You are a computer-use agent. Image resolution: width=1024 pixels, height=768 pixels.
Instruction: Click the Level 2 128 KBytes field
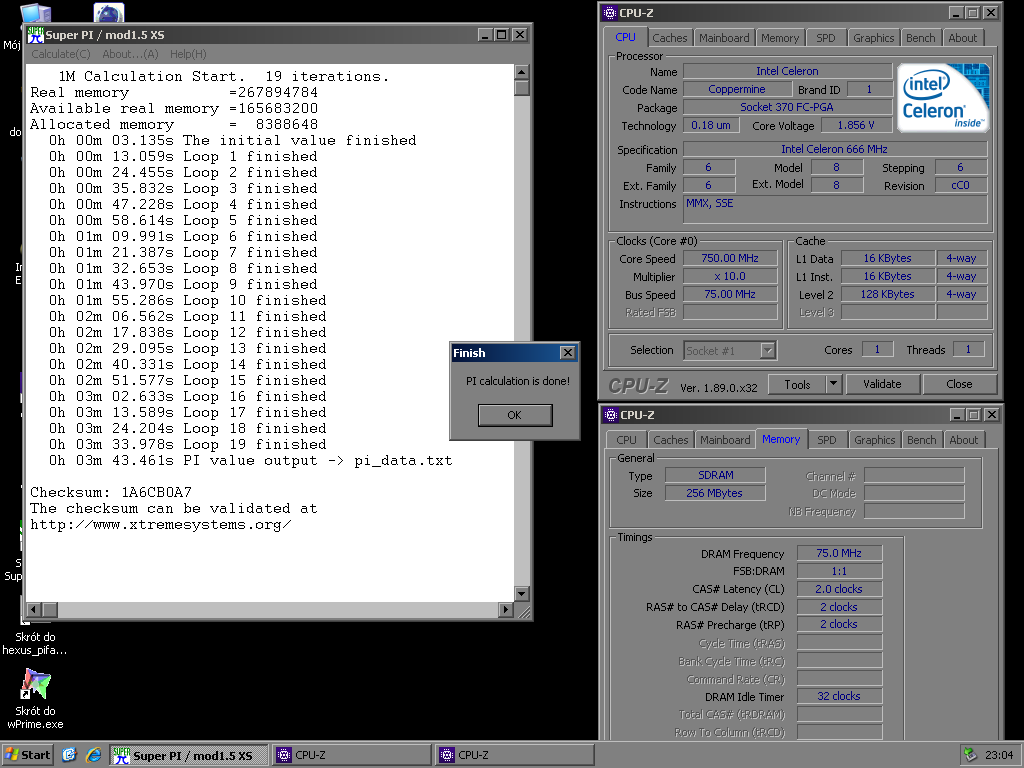(888, 295)
